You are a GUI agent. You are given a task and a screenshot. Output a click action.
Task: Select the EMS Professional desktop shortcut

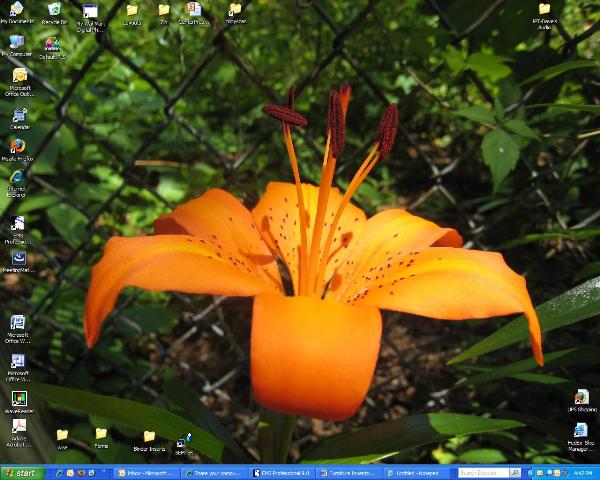pos(18,229)
